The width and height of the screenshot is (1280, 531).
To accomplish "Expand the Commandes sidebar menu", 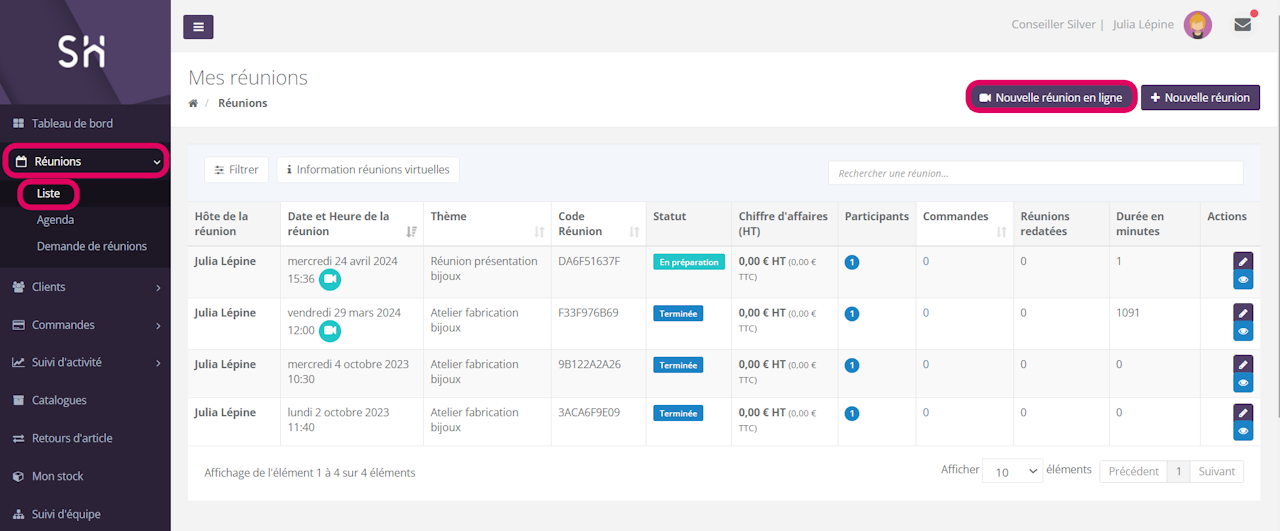I will pos(85,325).
